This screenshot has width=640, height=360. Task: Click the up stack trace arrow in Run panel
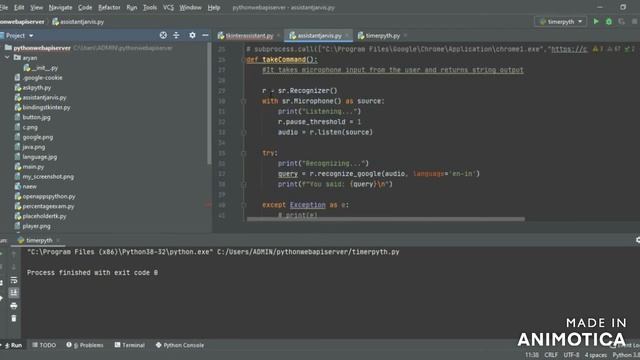[x=14, y=255]
